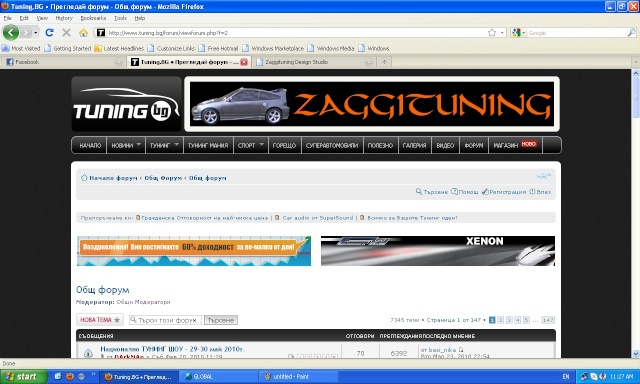Click the Tuning.bg site logo

pyautogui.click(x=126, y=104)
